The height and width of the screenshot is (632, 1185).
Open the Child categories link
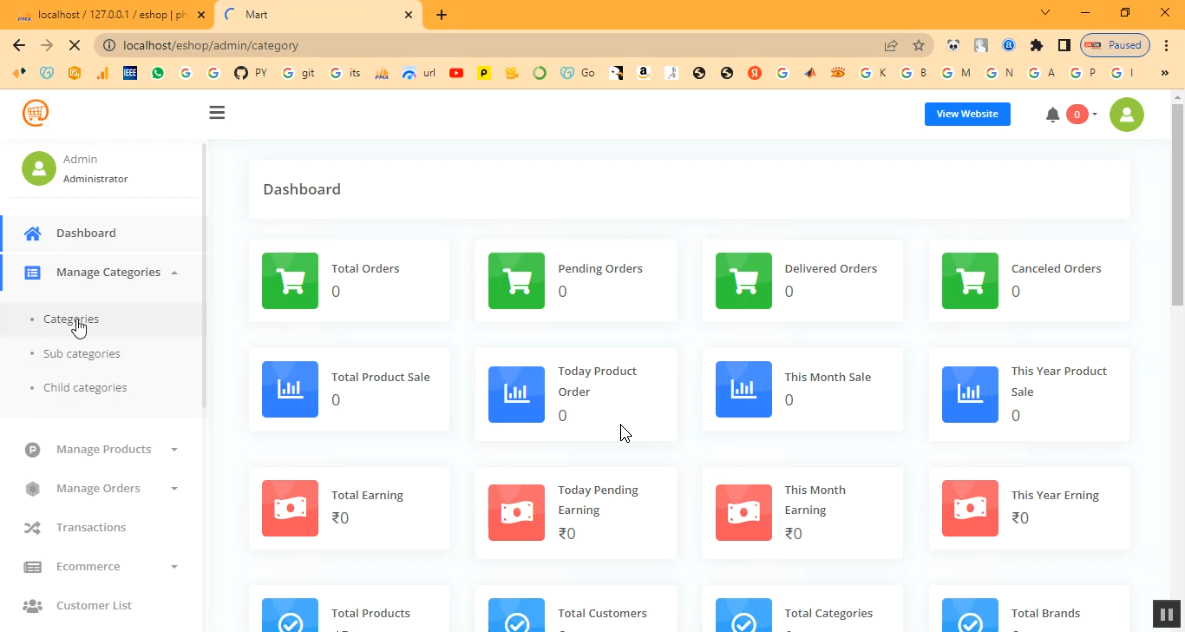click(85, 388)
